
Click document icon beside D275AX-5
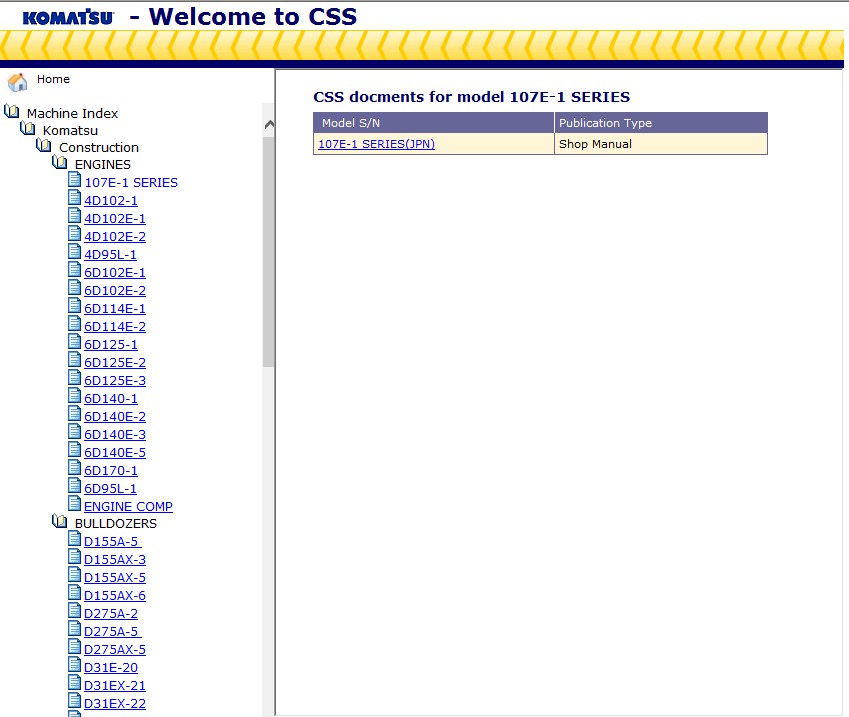point(75,647)
